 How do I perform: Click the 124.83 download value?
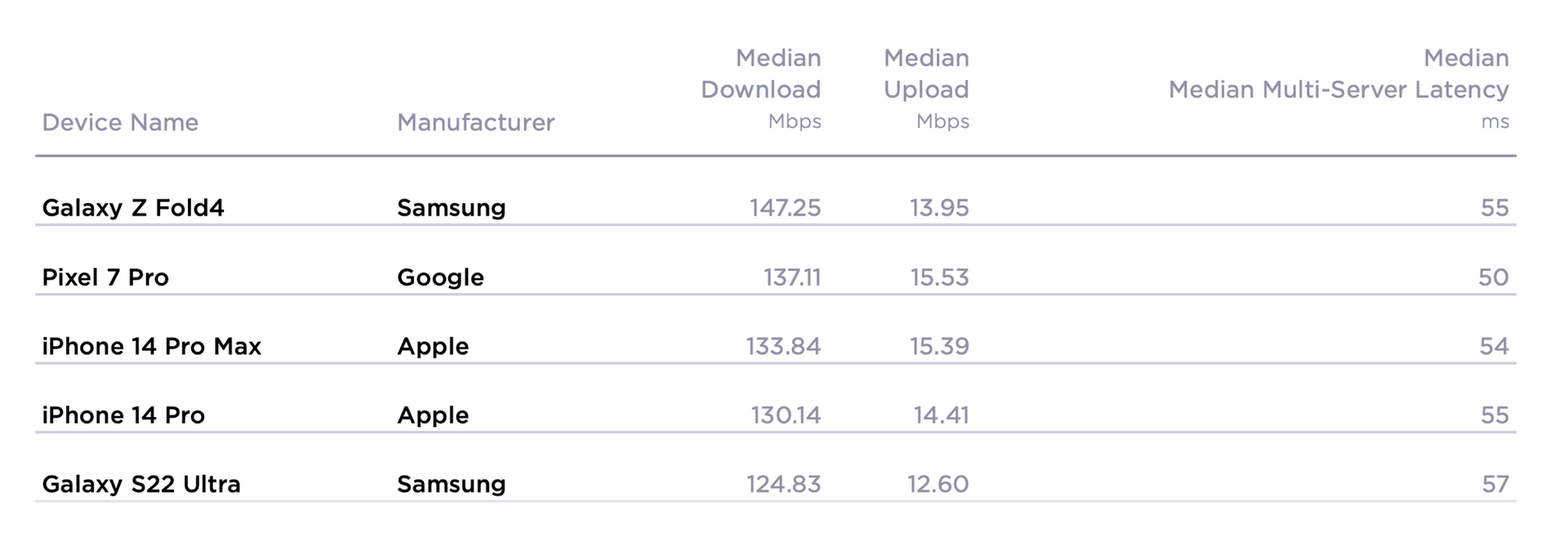pyautogui.click(x=783, y=485)
